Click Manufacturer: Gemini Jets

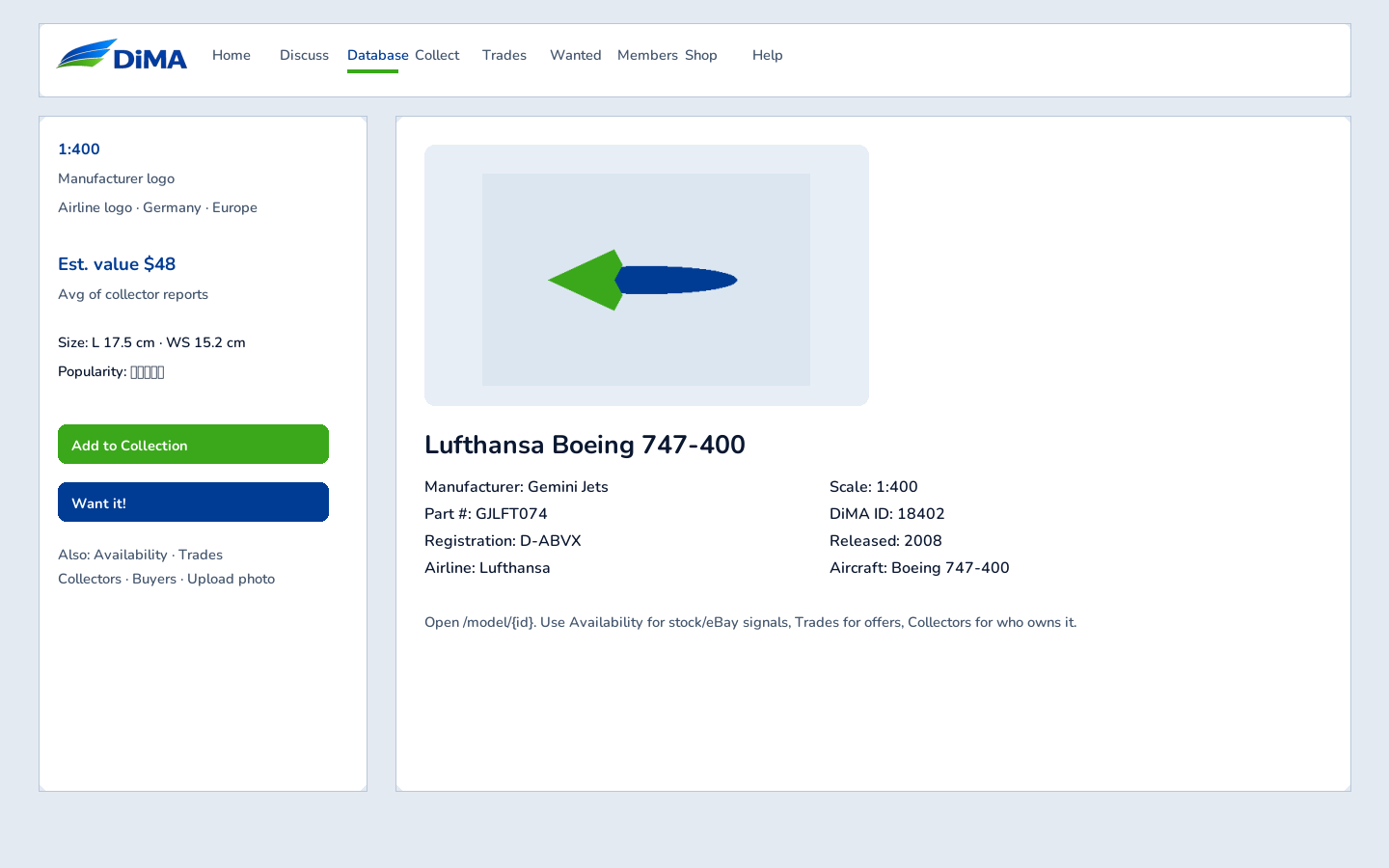click(516, 487)
